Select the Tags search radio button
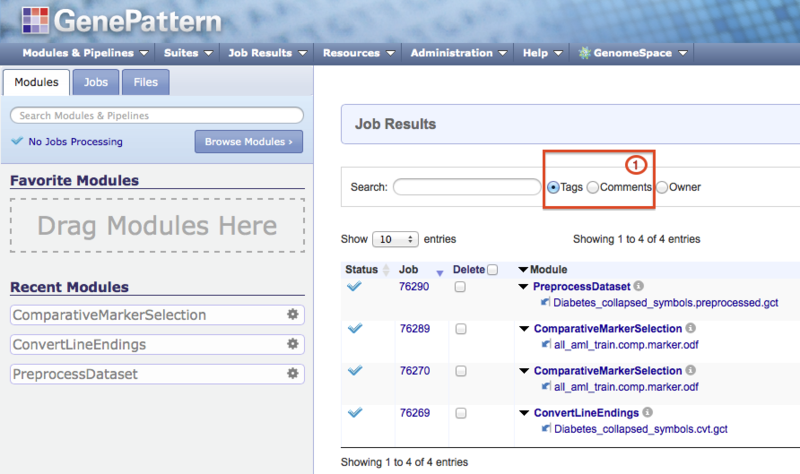Image resolution: width=800 pixels, height=474 pixels. click(x=553, y=187)
